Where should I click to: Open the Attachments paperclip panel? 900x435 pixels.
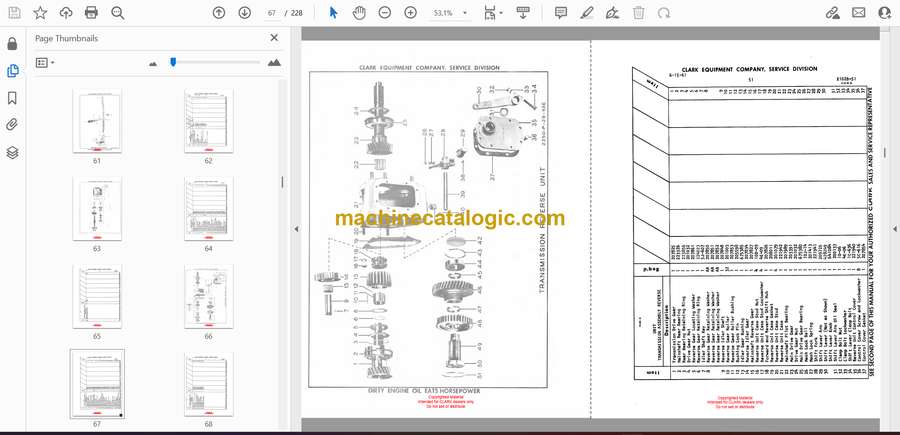(13, 125)
